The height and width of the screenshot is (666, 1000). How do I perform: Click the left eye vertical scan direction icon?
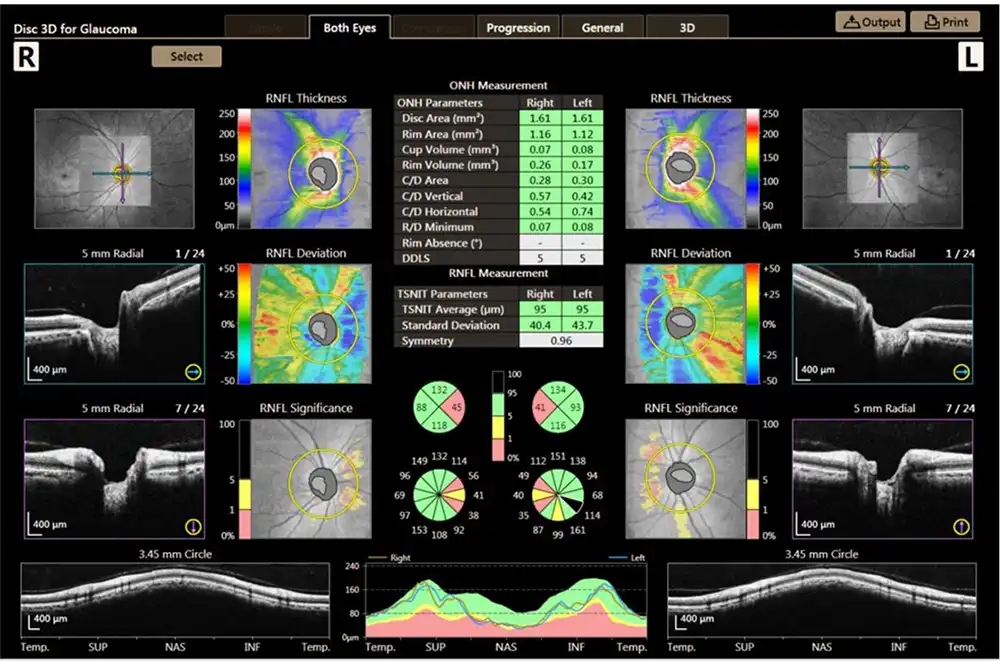961,527
